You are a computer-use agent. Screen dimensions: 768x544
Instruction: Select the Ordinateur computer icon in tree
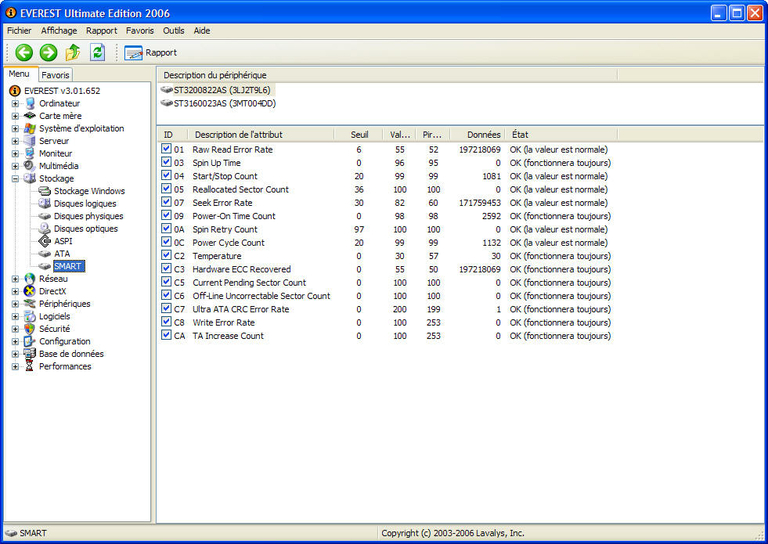click(30, 103)
